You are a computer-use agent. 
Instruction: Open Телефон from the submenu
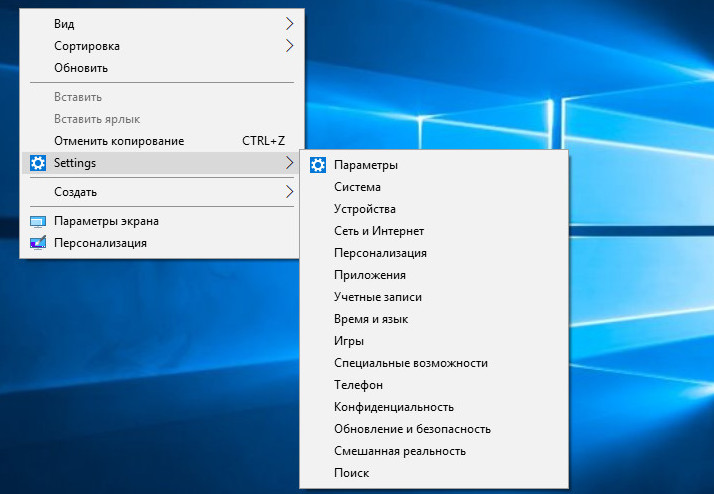pos(434,385)
